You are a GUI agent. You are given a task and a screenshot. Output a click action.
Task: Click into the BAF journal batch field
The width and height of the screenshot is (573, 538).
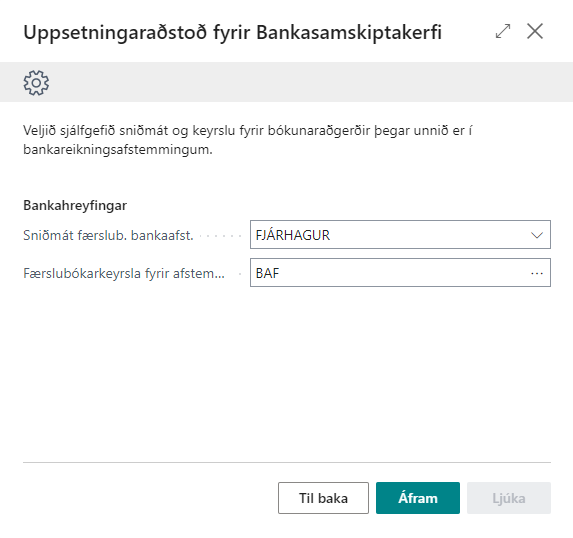(400, 273)
